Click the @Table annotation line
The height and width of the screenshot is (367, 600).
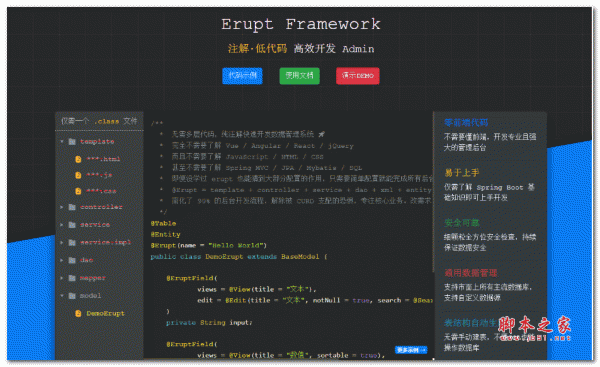pyautogui.click(x=163, y=223)
